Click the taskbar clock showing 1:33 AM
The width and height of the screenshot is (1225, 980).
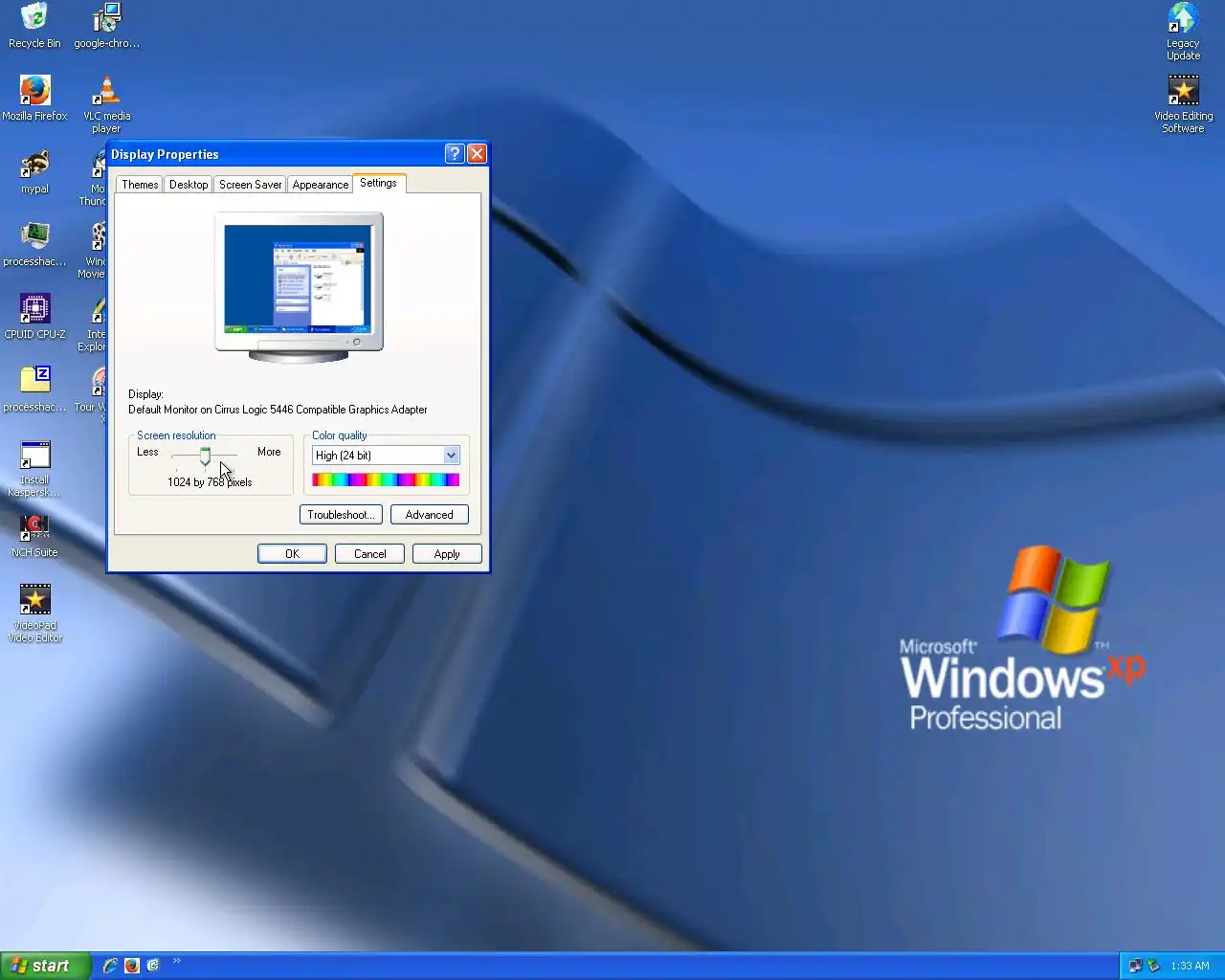click(1190, 966)
